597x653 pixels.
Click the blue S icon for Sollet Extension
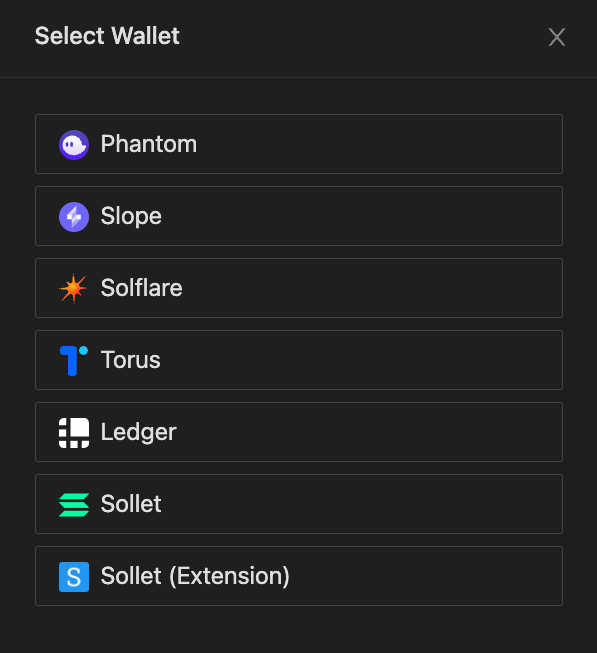coord(74,577)
